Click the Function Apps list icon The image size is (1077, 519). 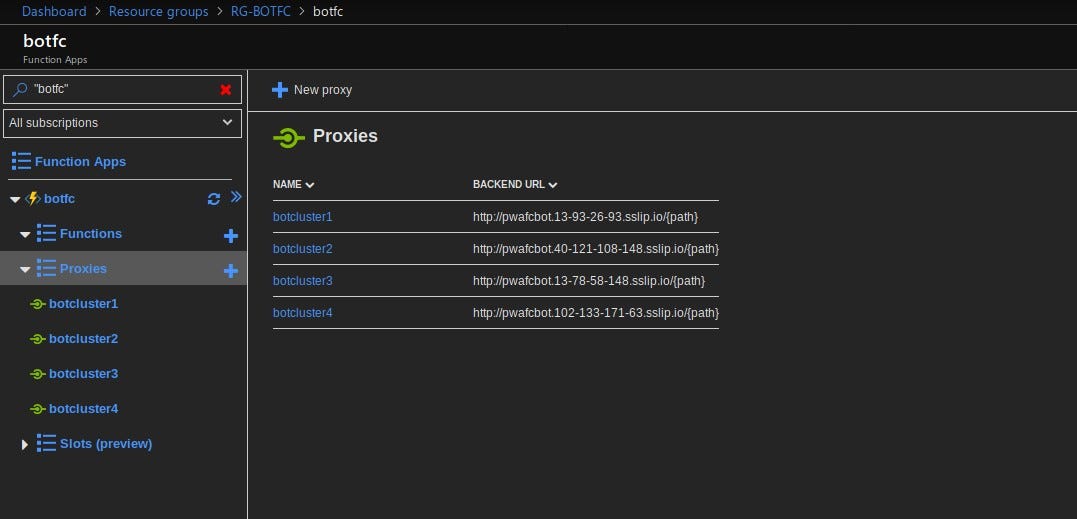(x=21, y=161)
